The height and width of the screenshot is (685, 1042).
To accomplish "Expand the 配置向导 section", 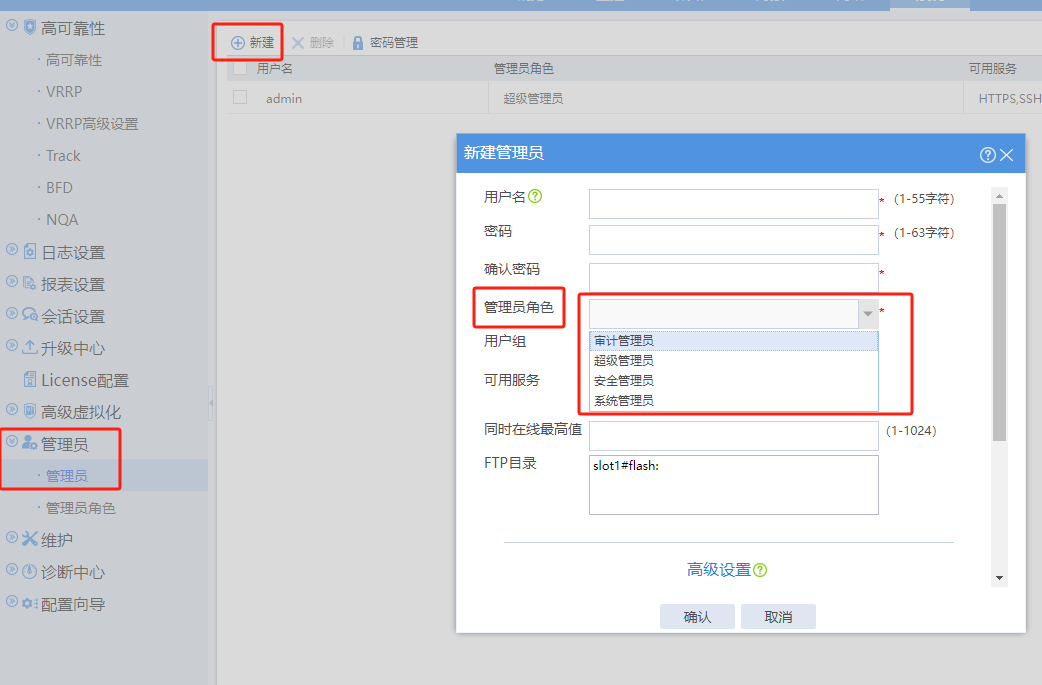I will (x=12, y=601).
